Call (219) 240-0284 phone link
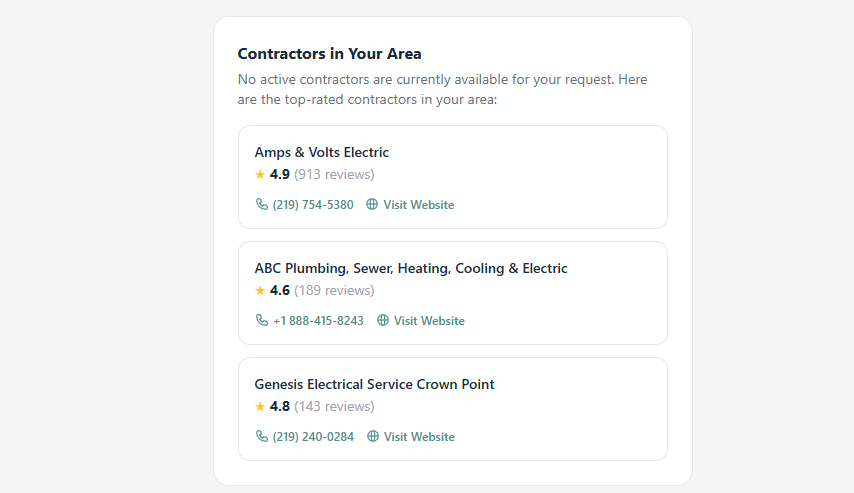854x493 pixels. click(x=313, y=437)
